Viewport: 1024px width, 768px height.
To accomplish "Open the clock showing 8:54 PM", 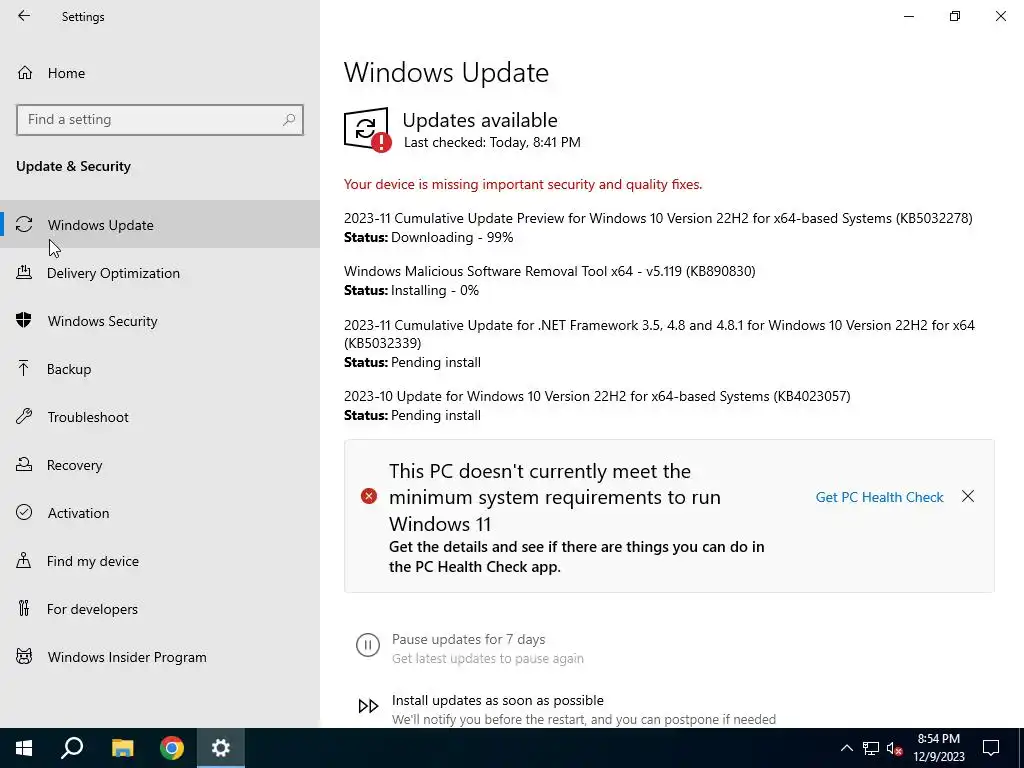I will (x=939, y=748).
